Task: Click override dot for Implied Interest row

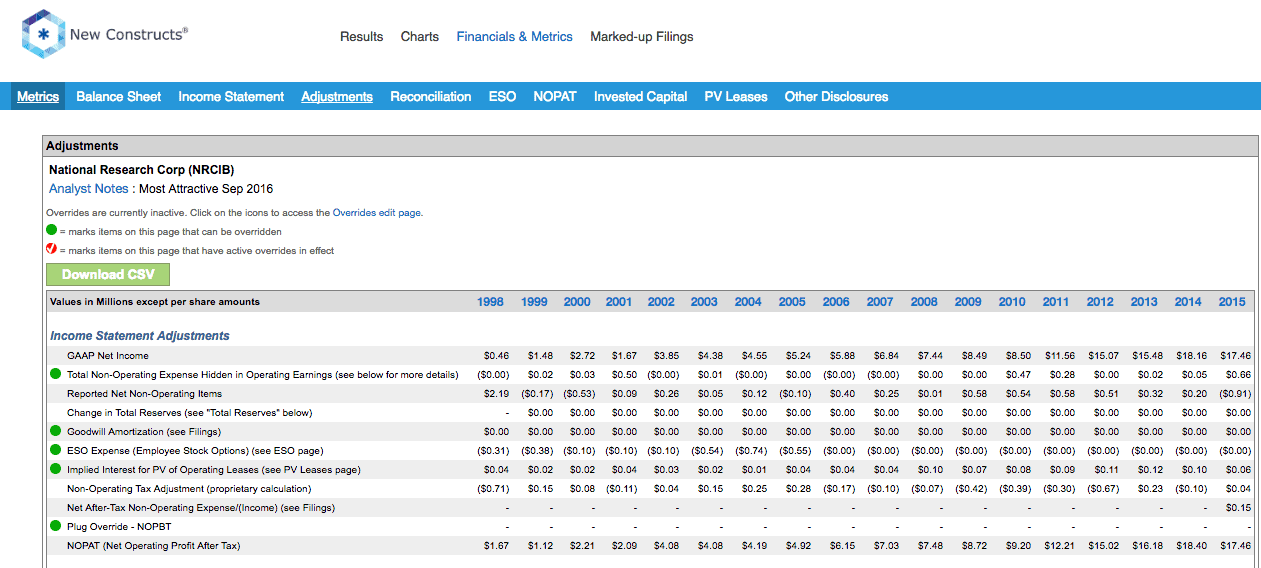Action: [55, 469]
